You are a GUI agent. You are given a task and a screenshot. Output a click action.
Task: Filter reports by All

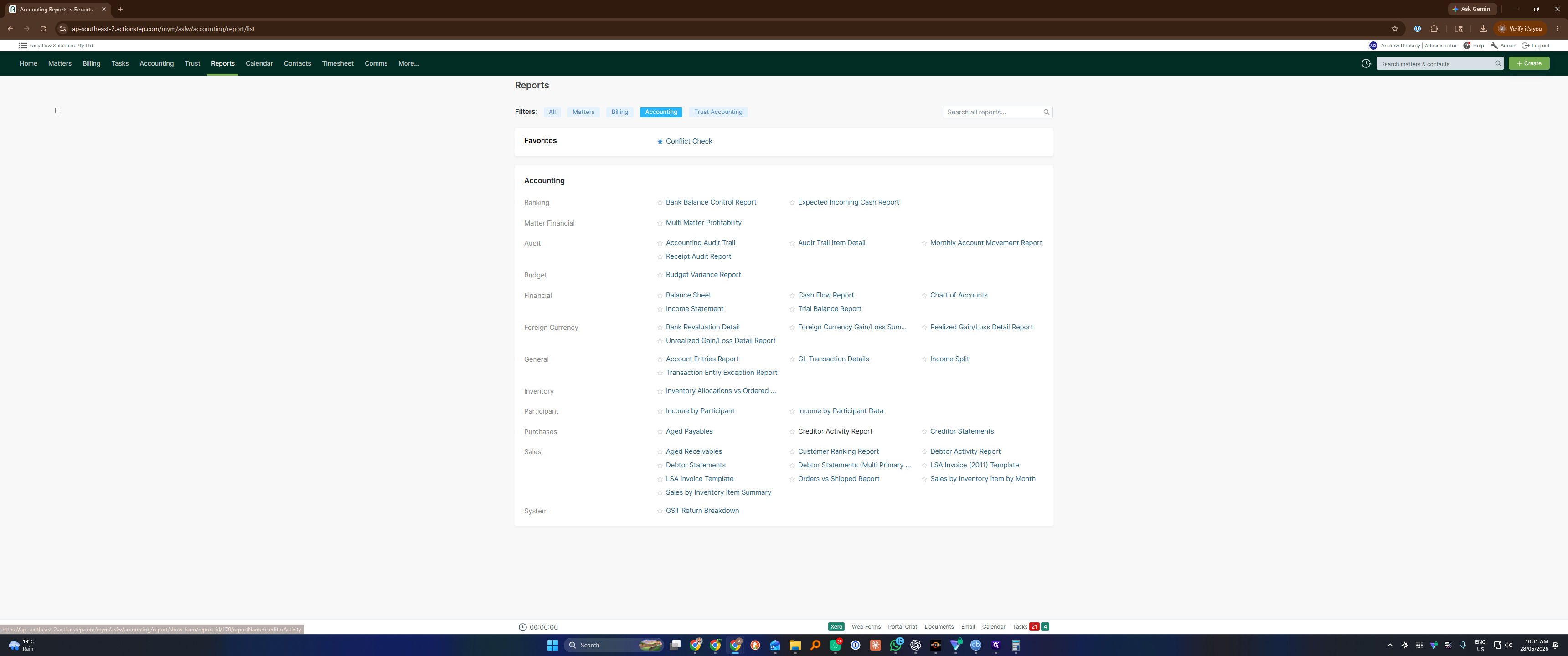click(x=552, y=112)
